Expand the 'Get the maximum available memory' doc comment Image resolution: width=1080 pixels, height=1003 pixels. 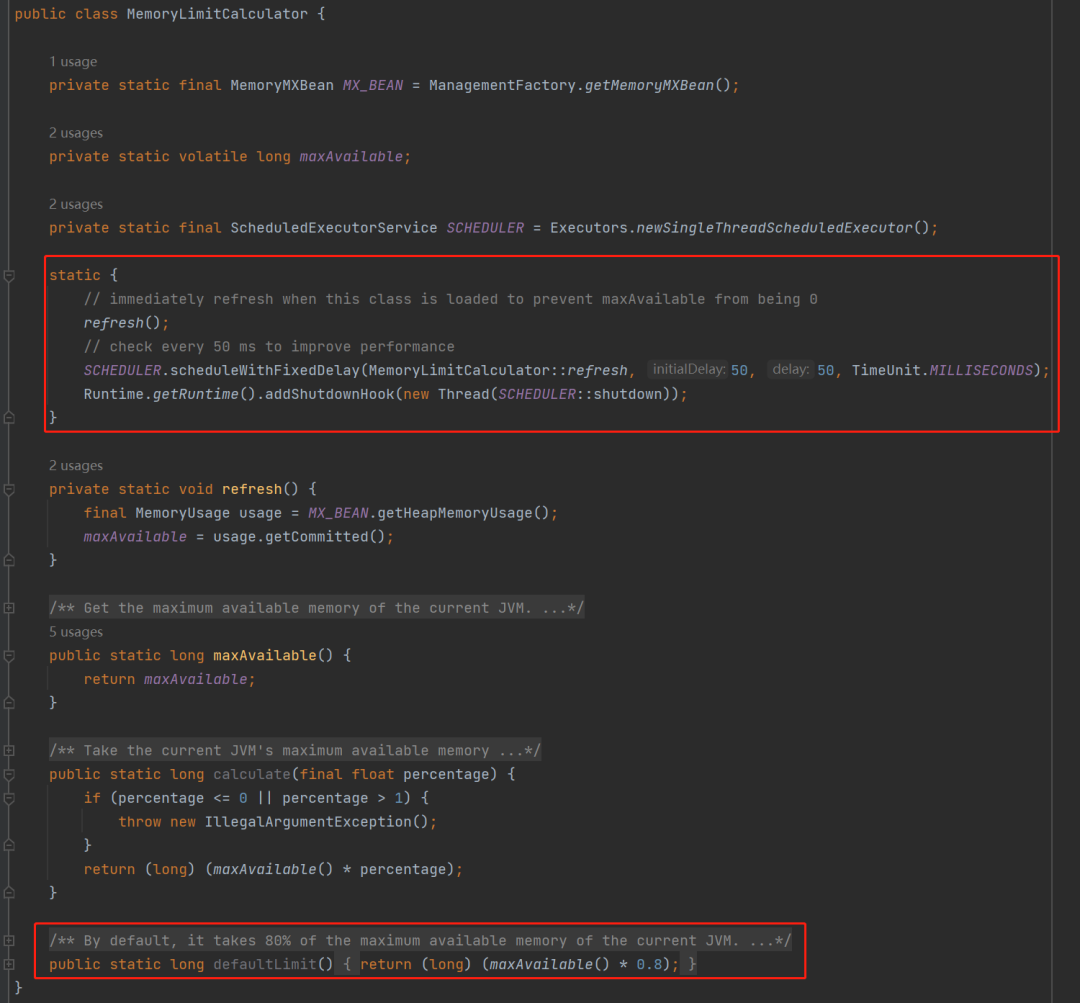coord(9,608)
